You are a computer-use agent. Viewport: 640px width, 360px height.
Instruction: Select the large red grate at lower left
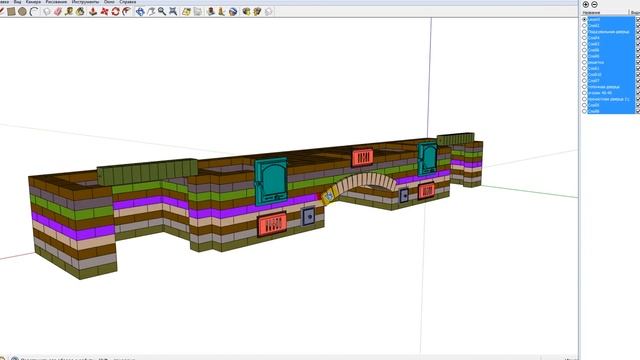click(x=272, y=224)
